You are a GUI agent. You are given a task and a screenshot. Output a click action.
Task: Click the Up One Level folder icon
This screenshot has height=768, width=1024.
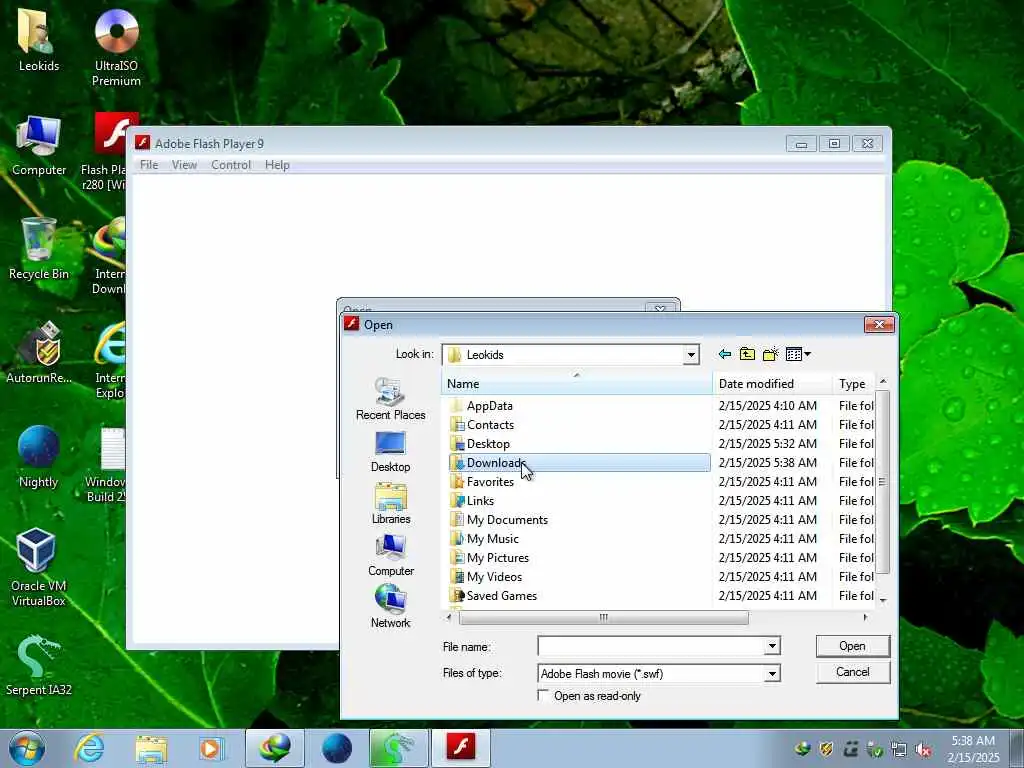747,354
